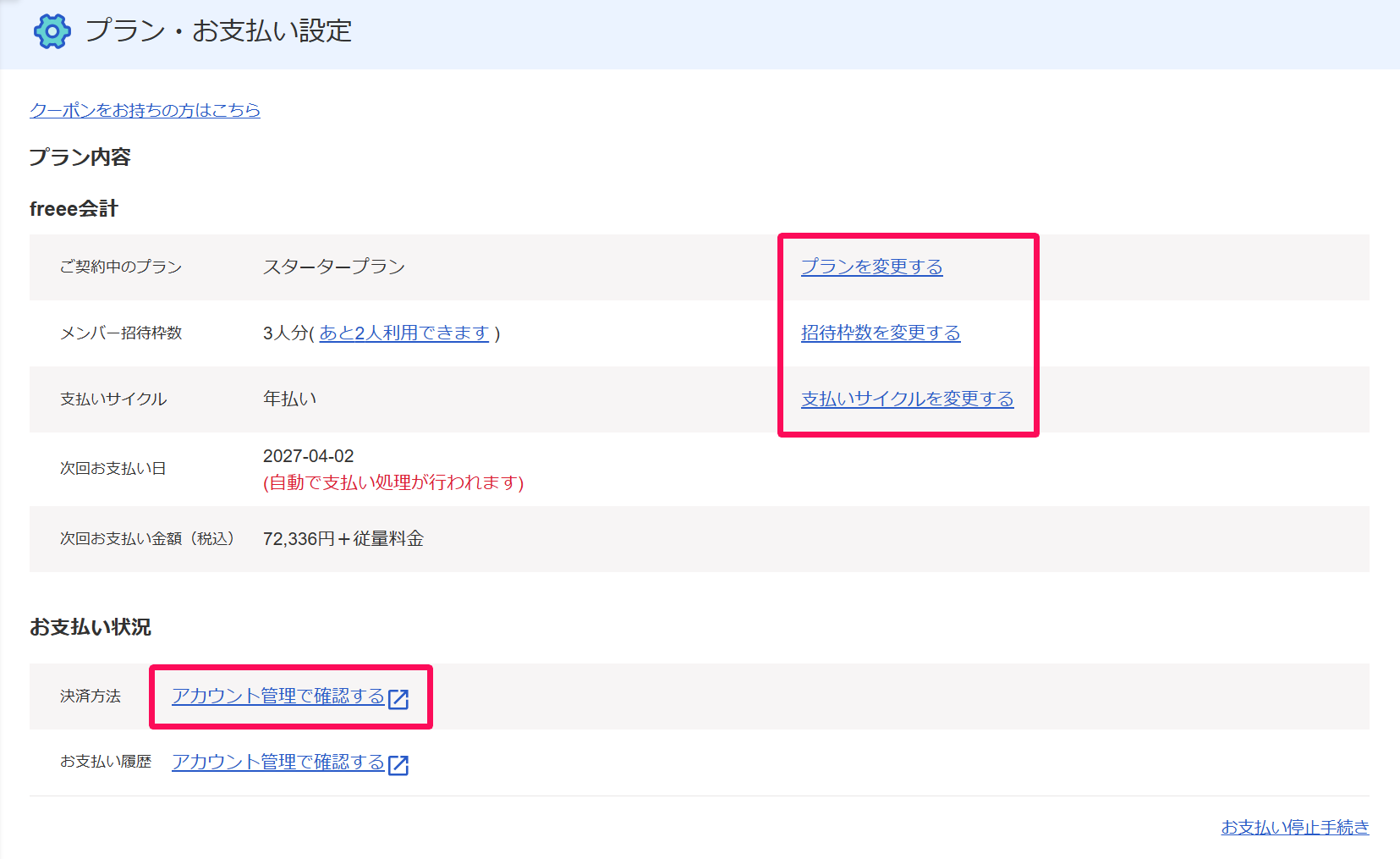Select the スタータープラン plan name text
Viewport: 1400px width, 859px height.
tap(334, 267)
